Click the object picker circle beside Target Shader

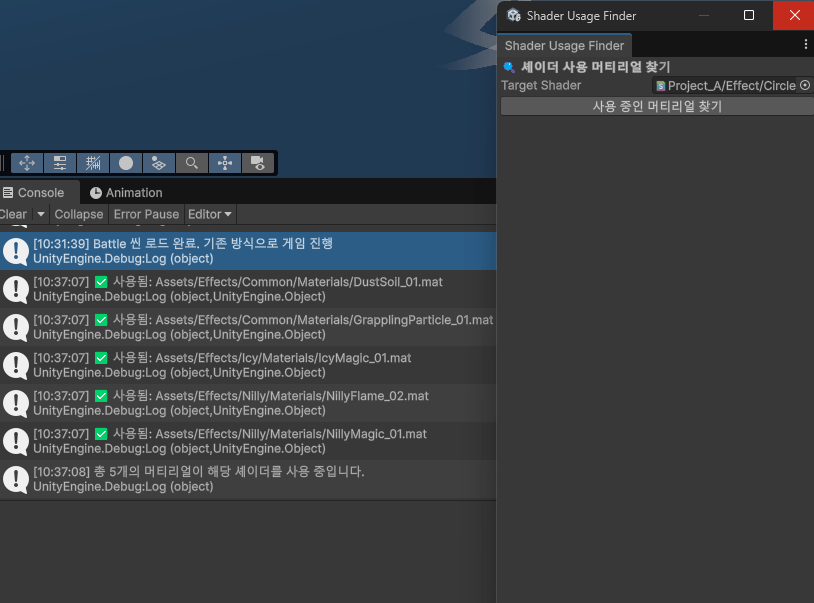click(805, 86)
